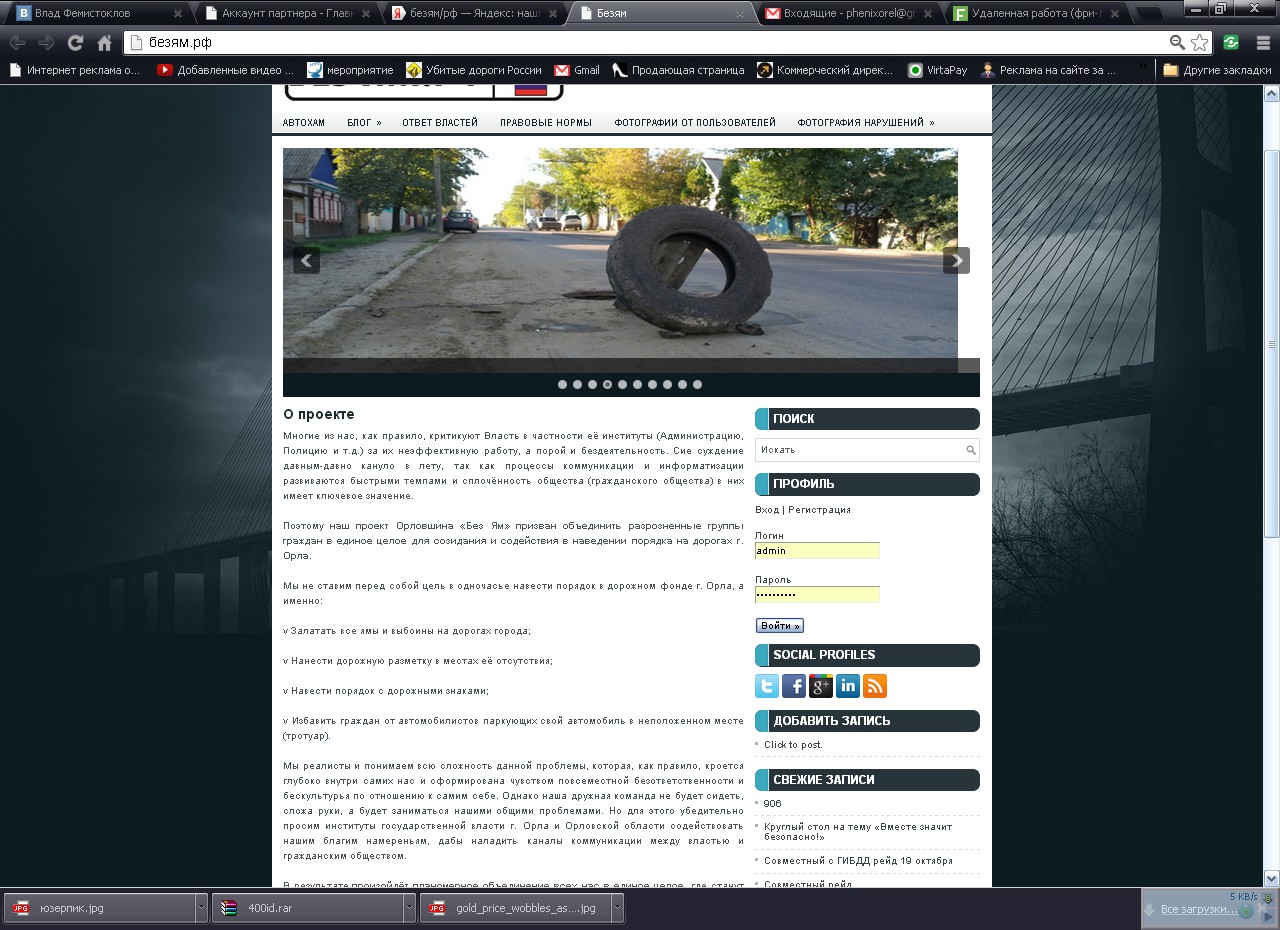The width and height of the screenshot is (1280, 930).
Task: Open the downloaded file юзерпик.jpg
Action: point(100,908)
